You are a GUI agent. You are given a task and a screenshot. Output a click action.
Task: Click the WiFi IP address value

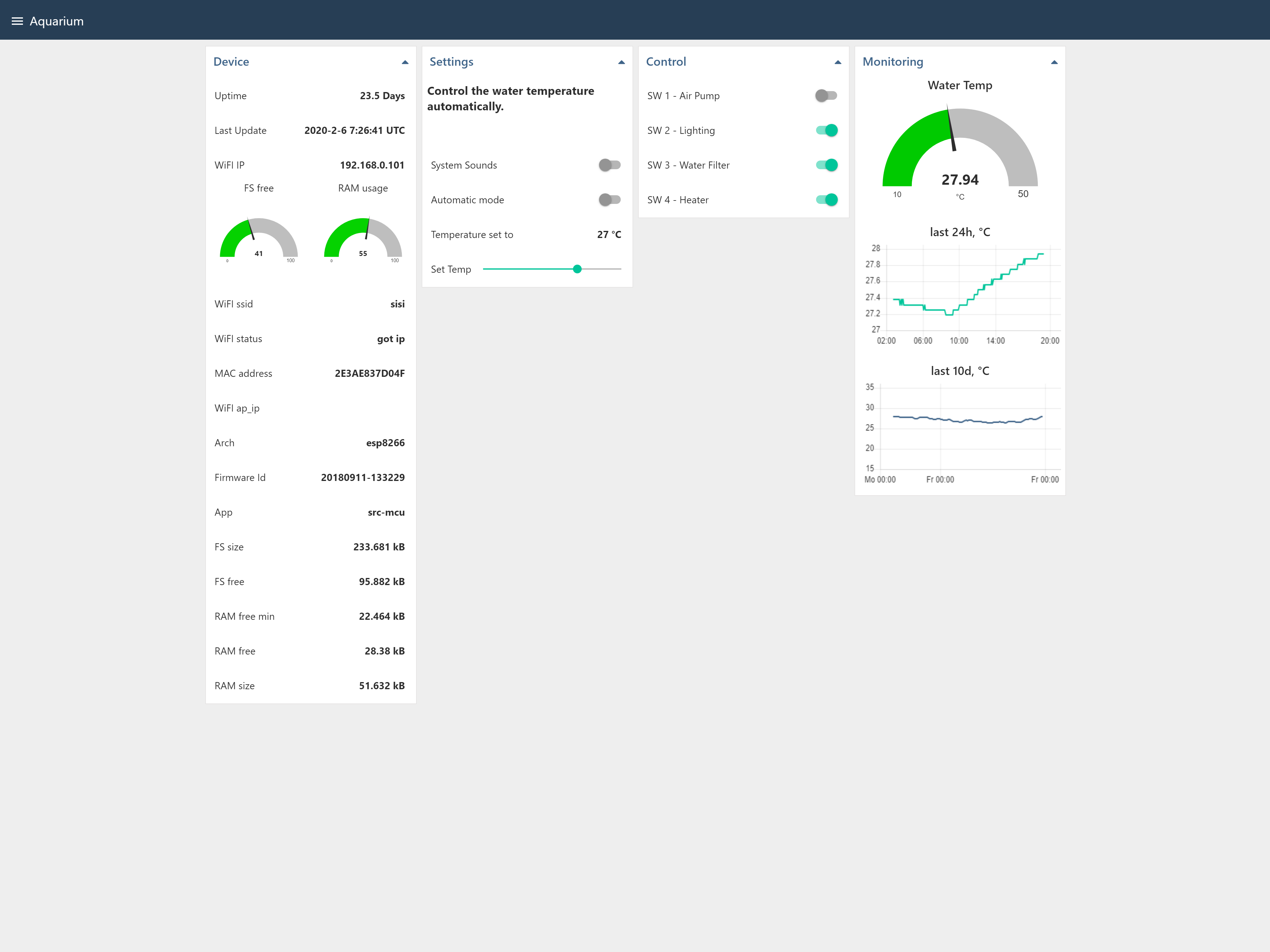point(372,165)
